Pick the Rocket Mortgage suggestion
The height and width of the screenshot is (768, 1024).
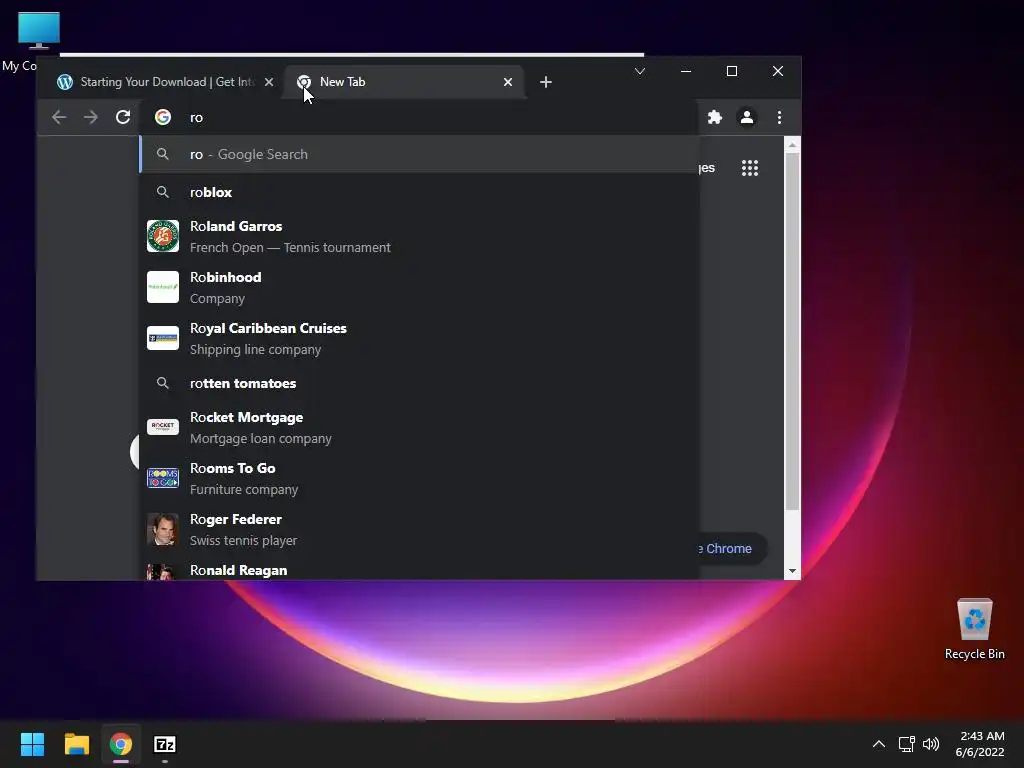click(x=419, y=427)
